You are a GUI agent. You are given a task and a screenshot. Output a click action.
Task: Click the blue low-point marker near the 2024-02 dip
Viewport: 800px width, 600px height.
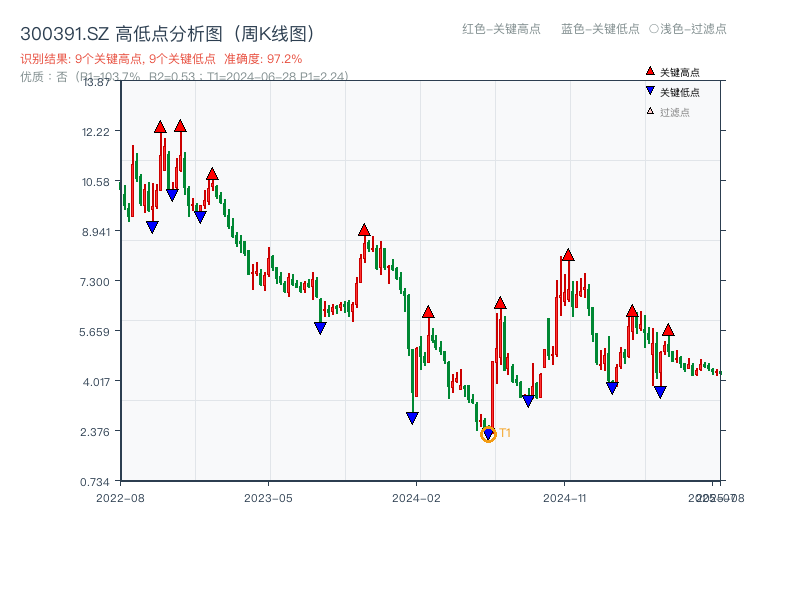click(x=412, y=416)
